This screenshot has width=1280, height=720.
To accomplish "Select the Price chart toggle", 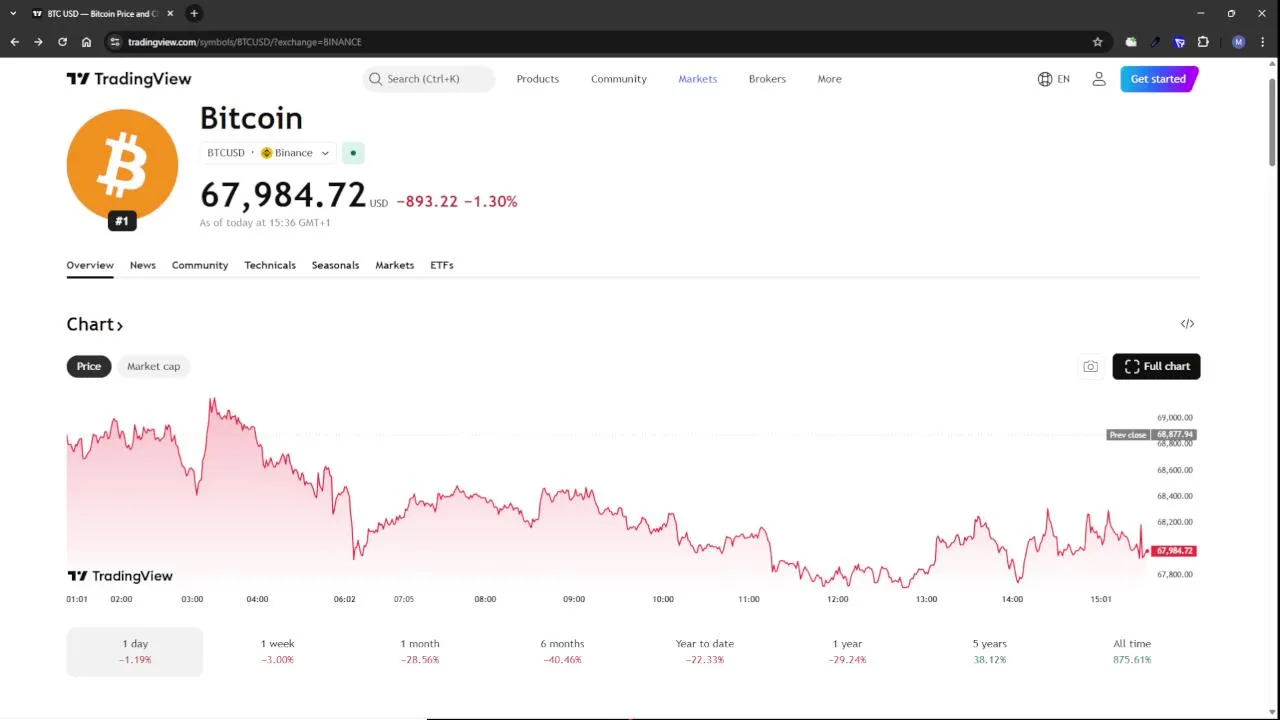I will 89,366.
